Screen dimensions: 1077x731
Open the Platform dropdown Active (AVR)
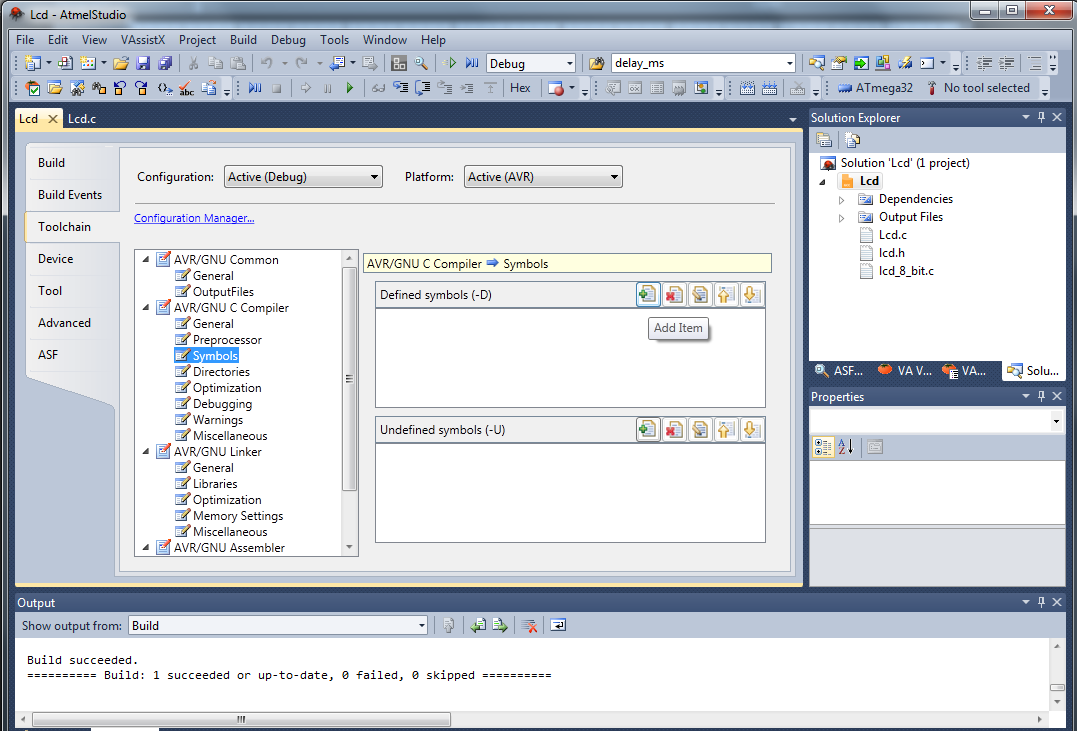(x=543, y=177)
